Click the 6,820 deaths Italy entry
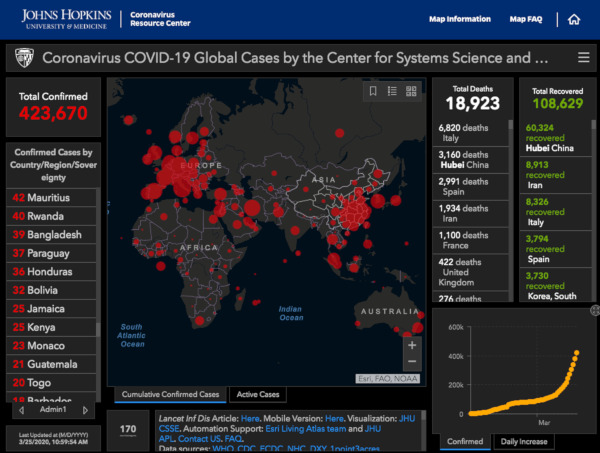Image resolution: width=600 pixels, height=453 pixels. (x=470, y=133)
